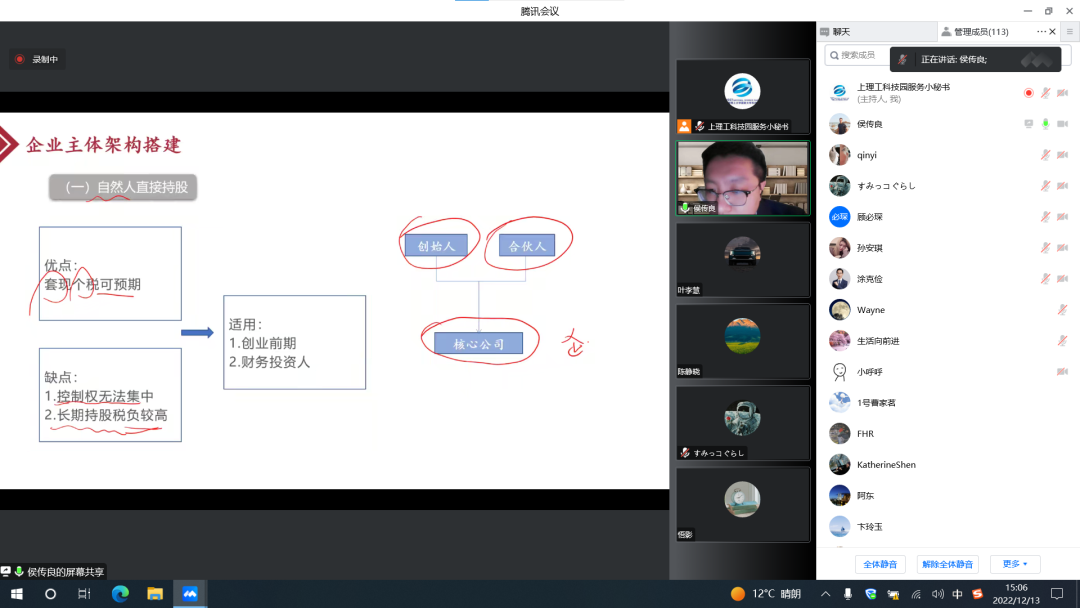Viewport: 1080px width, 608px height.
Task: Click Wayne's muted microphone icon
Action: click(1063, 310)
